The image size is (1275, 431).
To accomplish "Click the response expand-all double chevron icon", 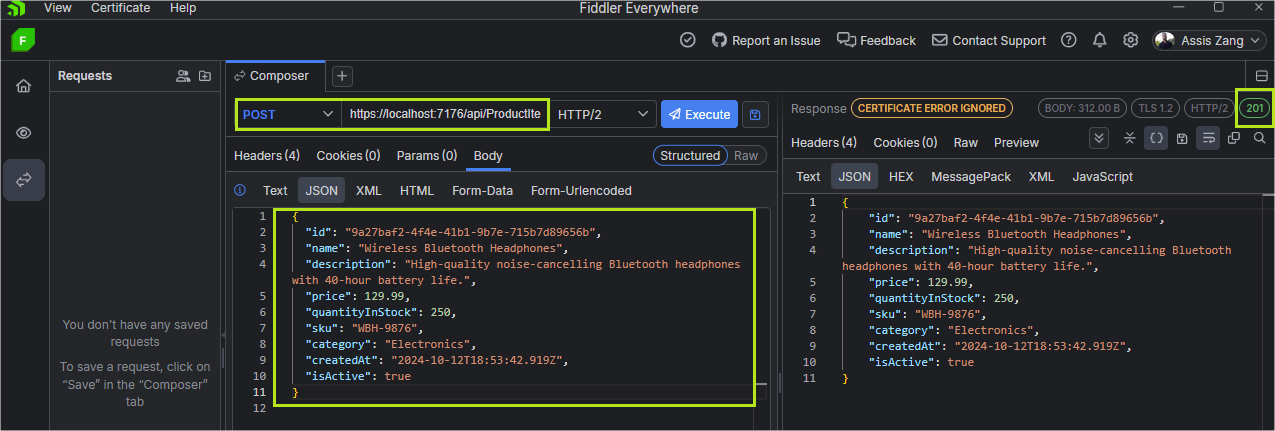I will (1099, 138).
